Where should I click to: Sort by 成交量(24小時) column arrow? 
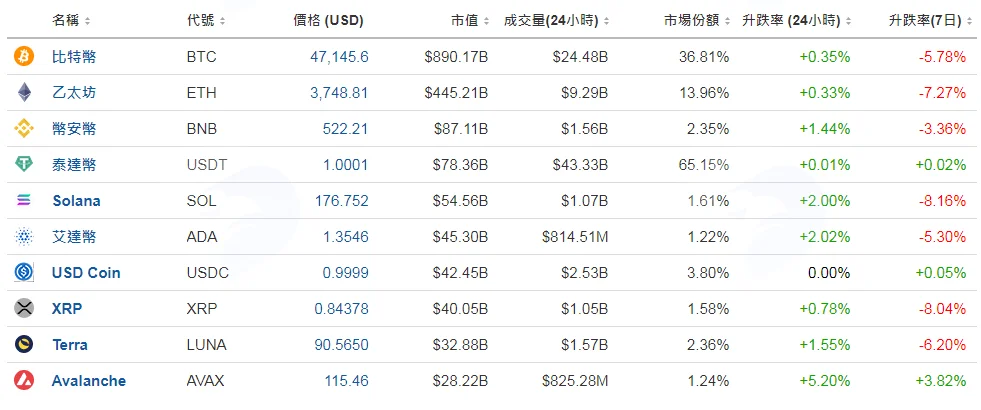[606, 21]
